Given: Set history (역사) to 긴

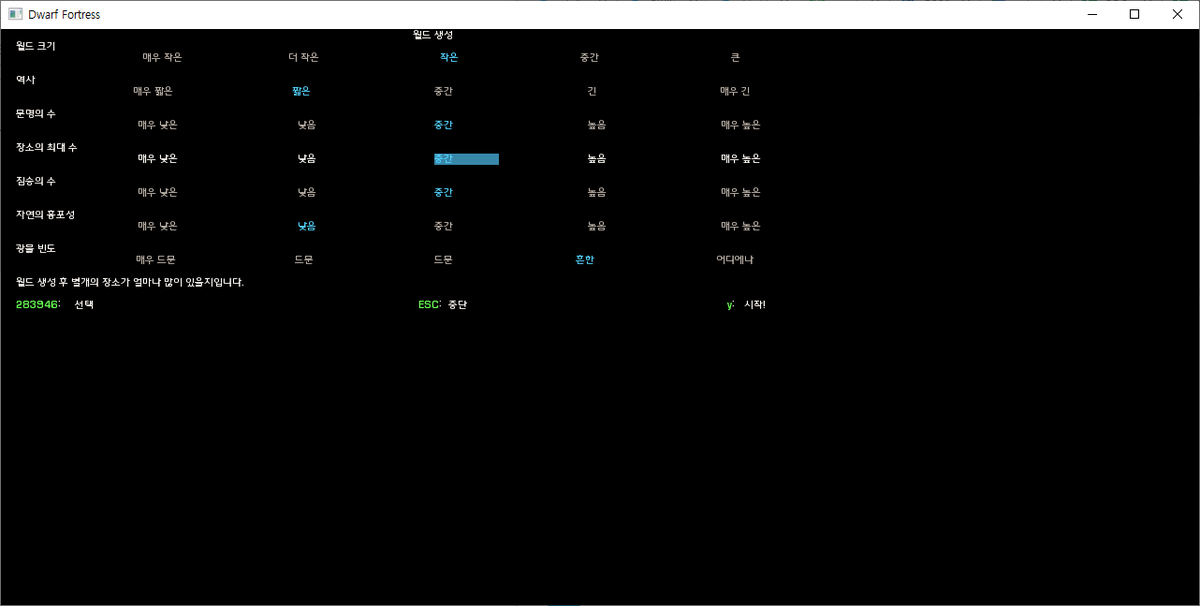Looking at the screenshot, I should (x=592, y=91).
